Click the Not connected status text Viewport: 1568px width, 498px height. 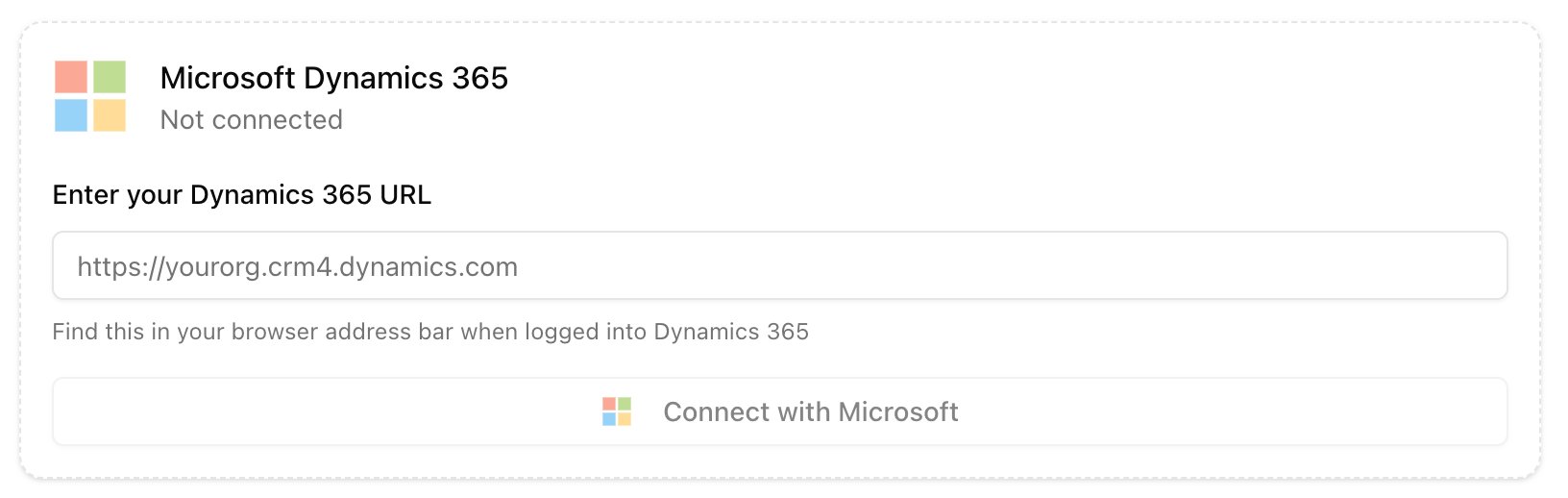251,120
